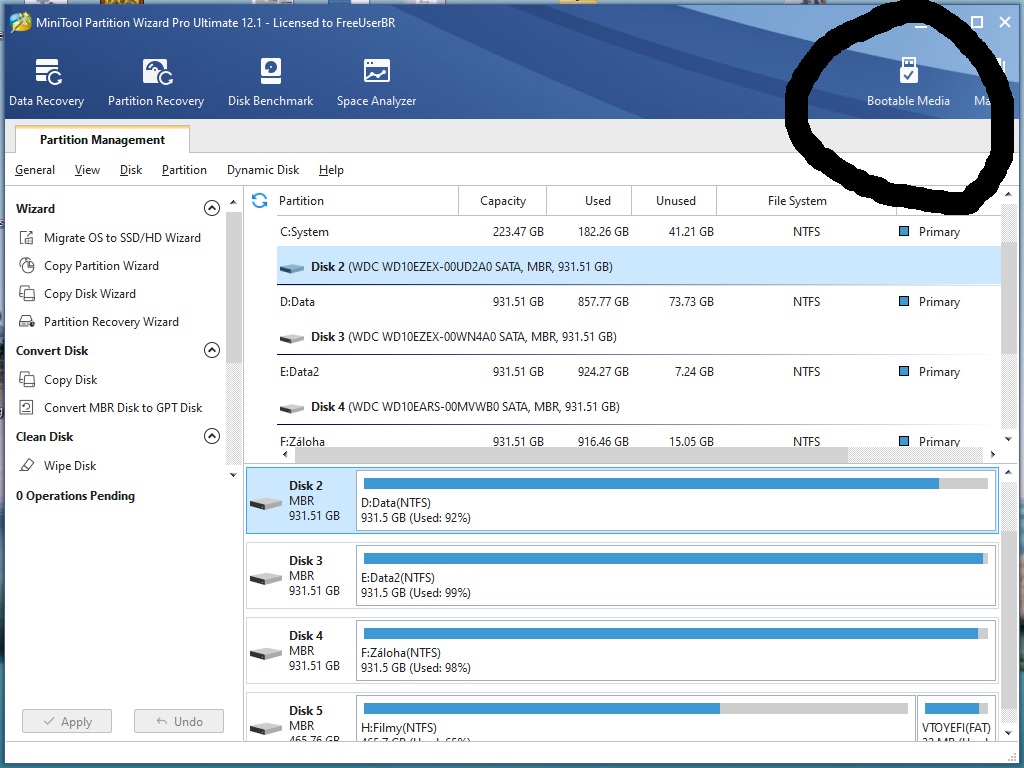The width and height of the screenshot is (1024, 768).
Task: Launch Partition Recovery from the toolbar
Action: point(156,82)
